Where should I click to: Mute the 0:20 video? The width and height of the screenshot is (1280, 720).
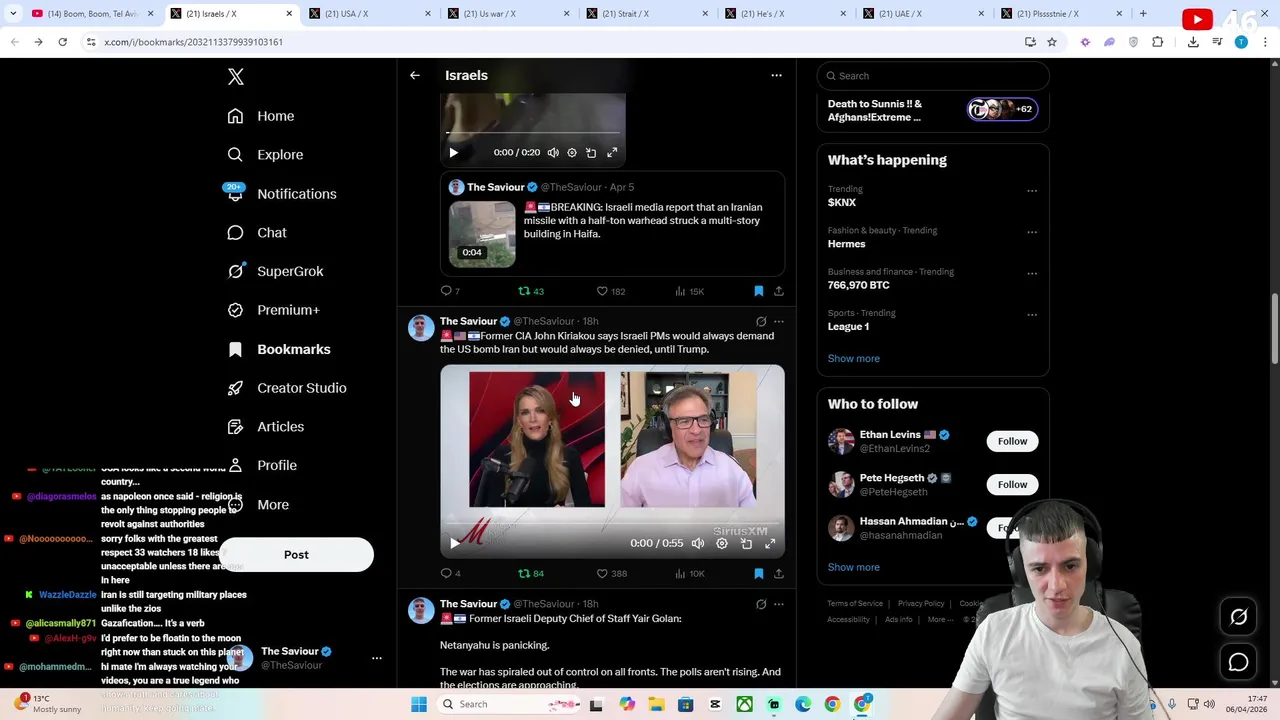(x=553, y=152)
